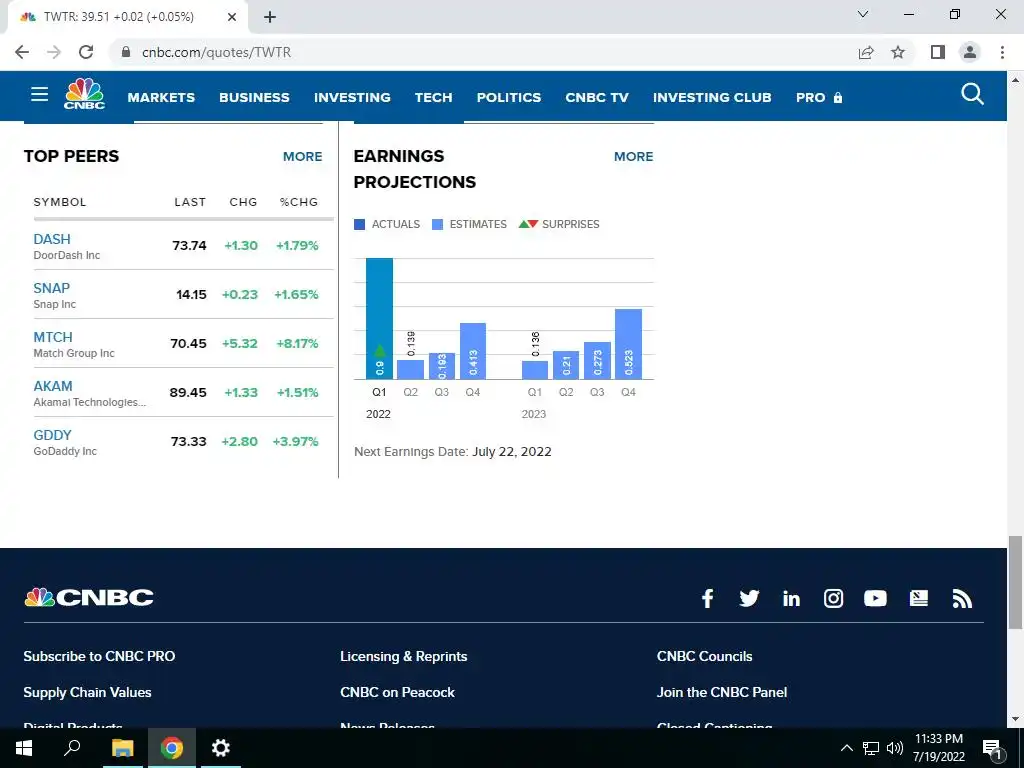The image size is (1024, 768).
Task: Click Licensing & Reprints link
Action: click(404, 656)
